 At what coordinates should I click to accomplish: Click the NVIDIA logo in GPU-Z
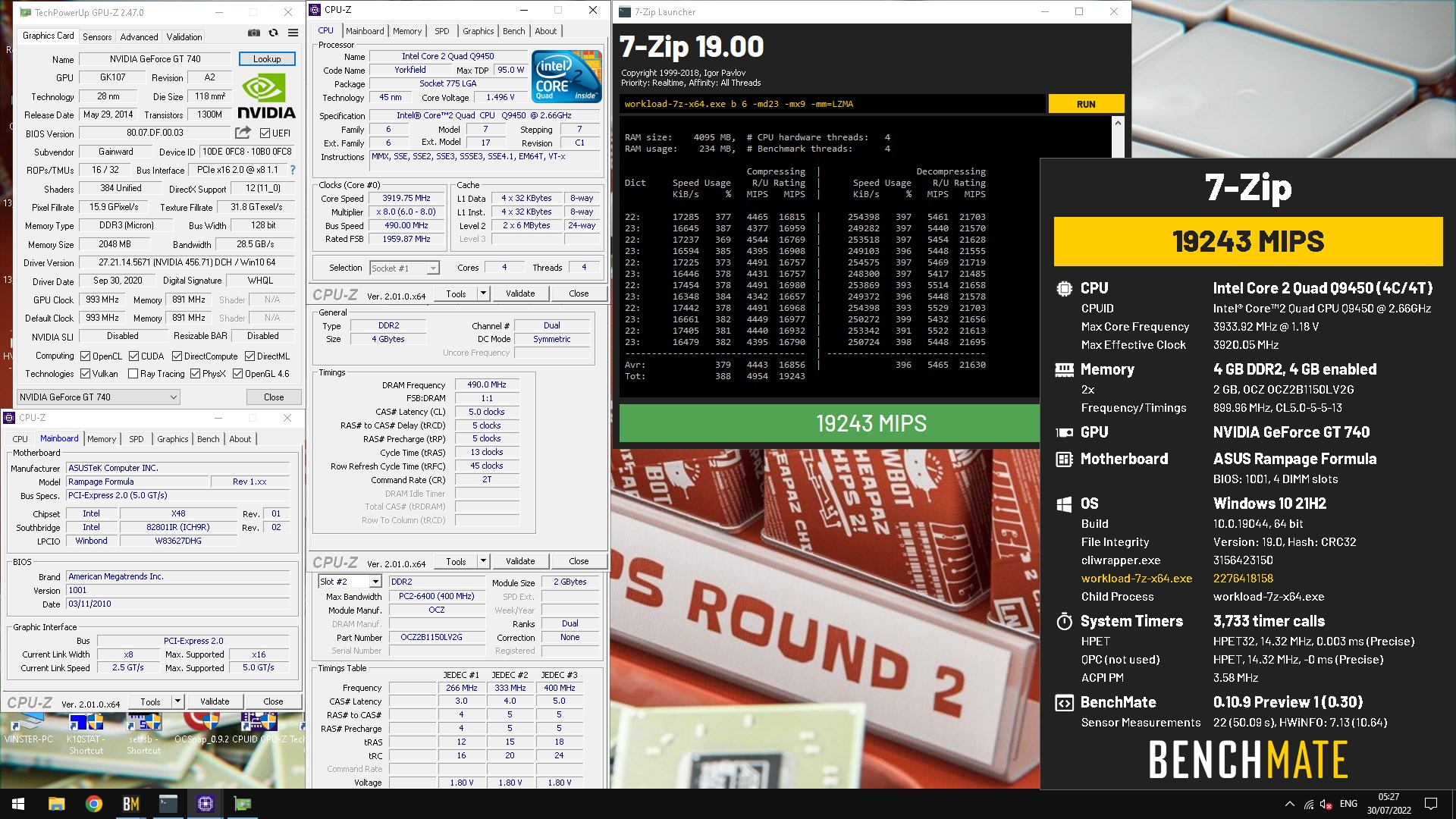click(265, 96)
